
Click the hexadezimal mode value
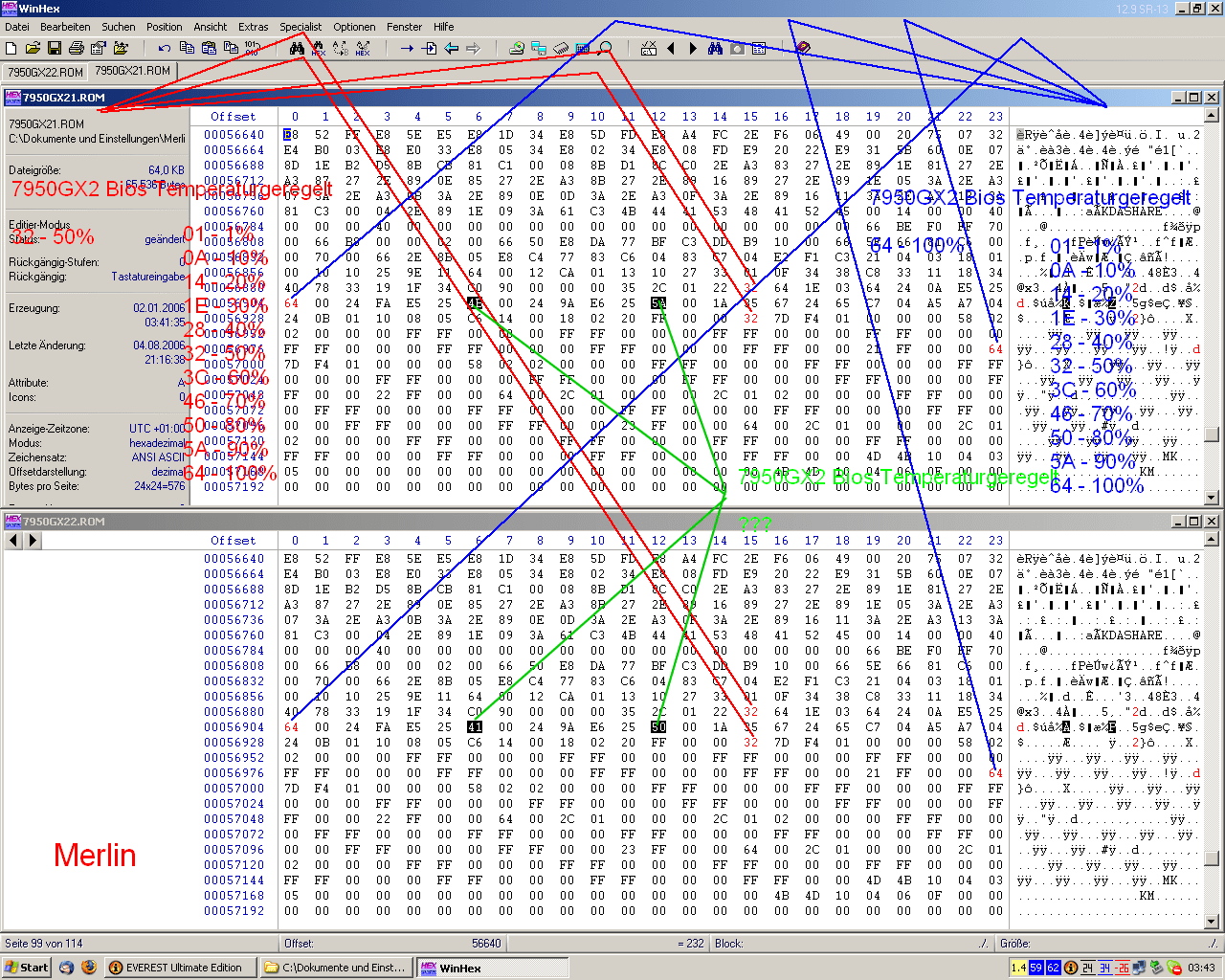157,443
